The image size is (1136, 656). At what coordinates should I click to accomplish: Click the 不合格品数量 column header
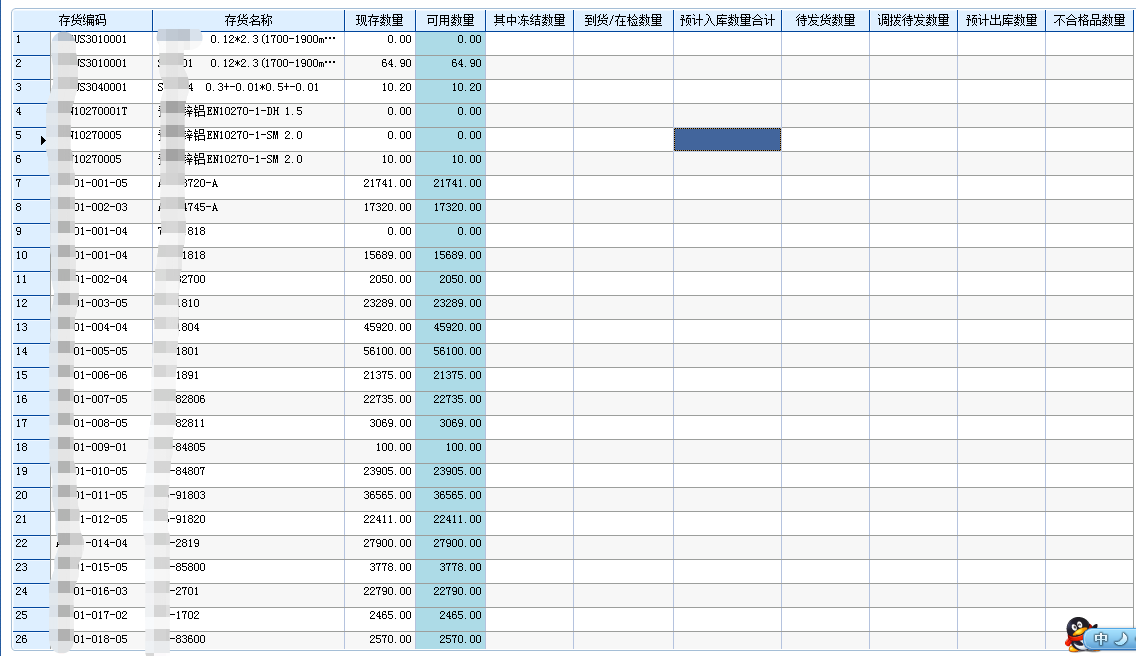pos(1090,20)
